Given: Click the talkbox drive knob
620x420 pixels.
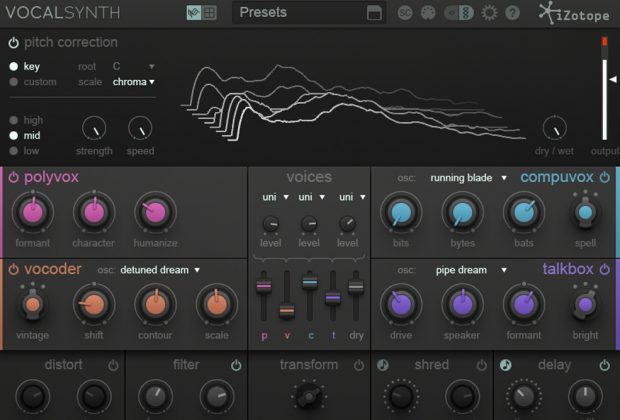Looking at the screenshot, I should (x=401, y=304).
